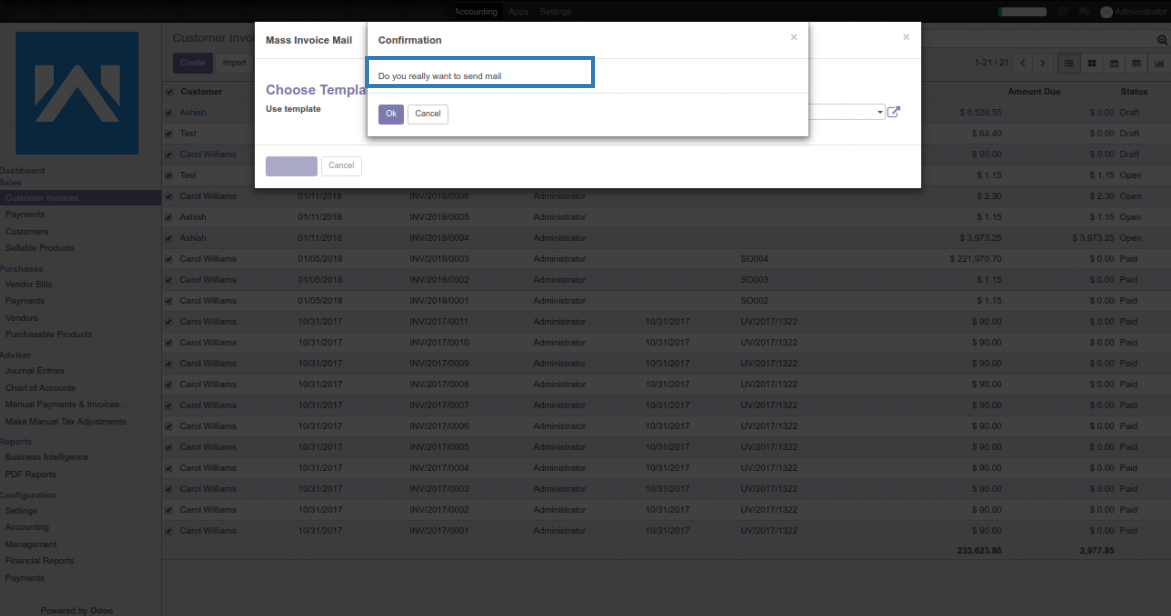Open the Accounting menu in top bar

476,12
